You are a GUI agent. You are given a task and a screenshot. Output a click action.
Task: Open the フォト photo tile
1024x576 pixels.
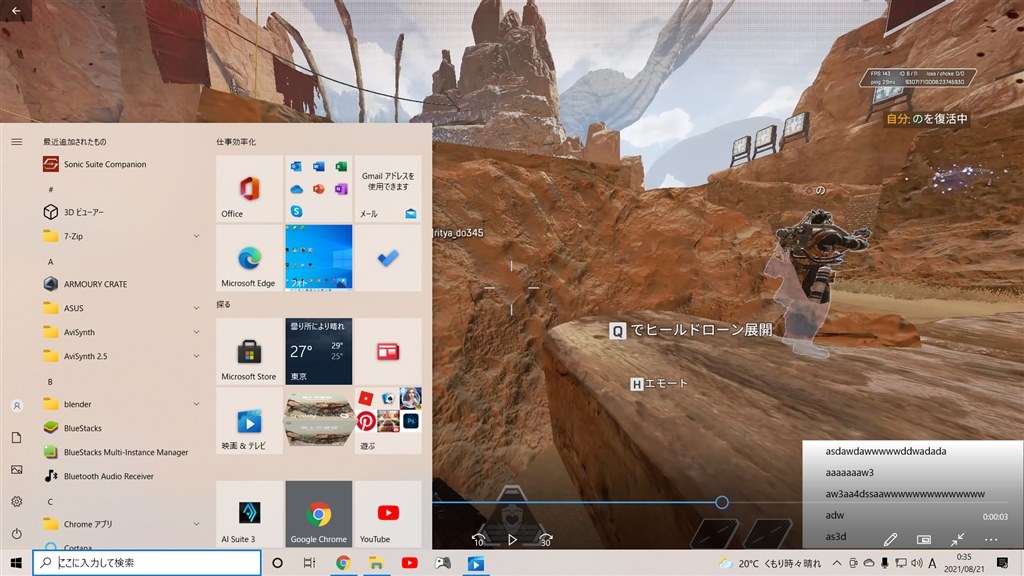tap(319, 258)
